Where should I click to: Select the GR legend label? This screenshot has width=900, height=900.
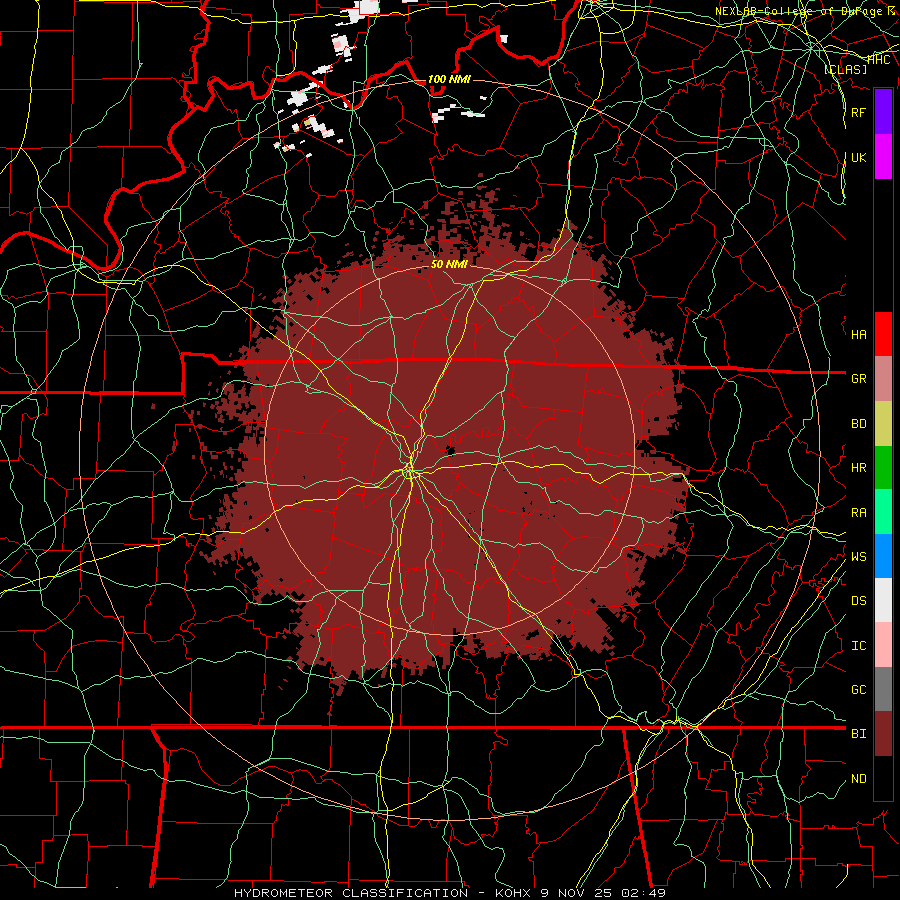pyautogui.click(x=859, y=379)
